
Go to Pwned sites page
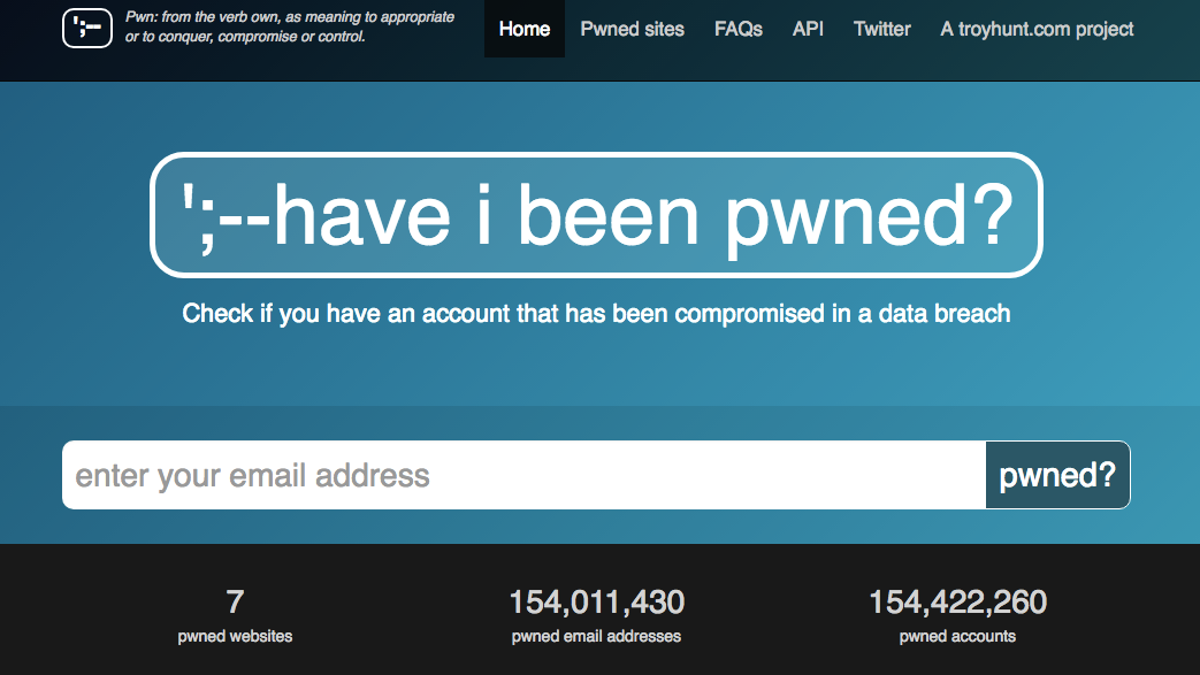[x=632, y=29]
